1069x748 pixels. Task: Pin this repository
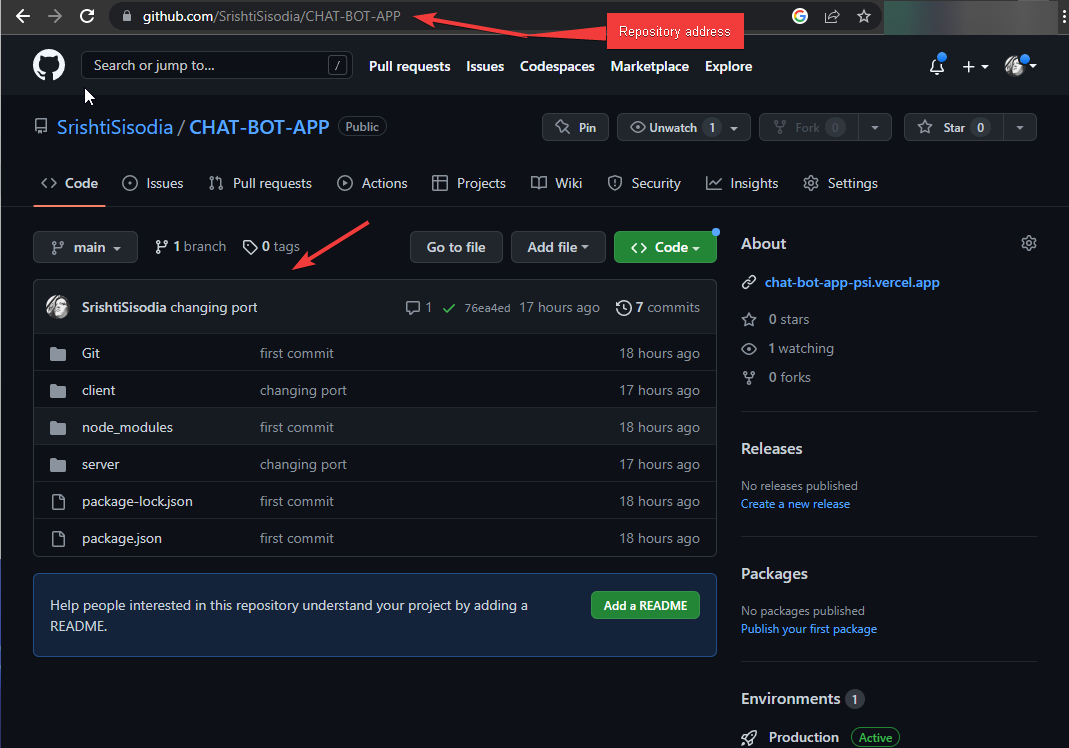click(x=575, y=128)
